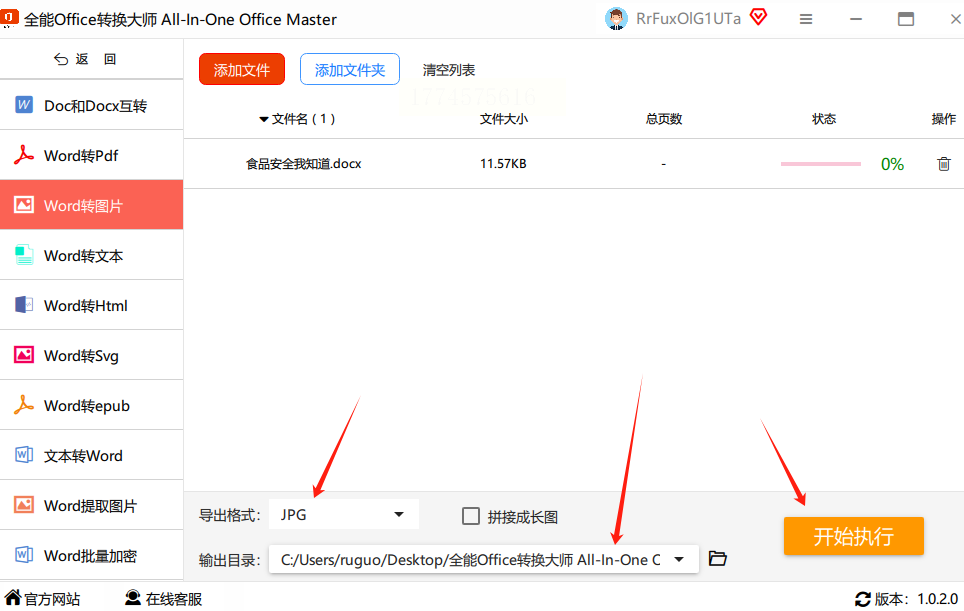Click the 清空列表 link
This screenshot has width=964, height=611.
point(449,70)
